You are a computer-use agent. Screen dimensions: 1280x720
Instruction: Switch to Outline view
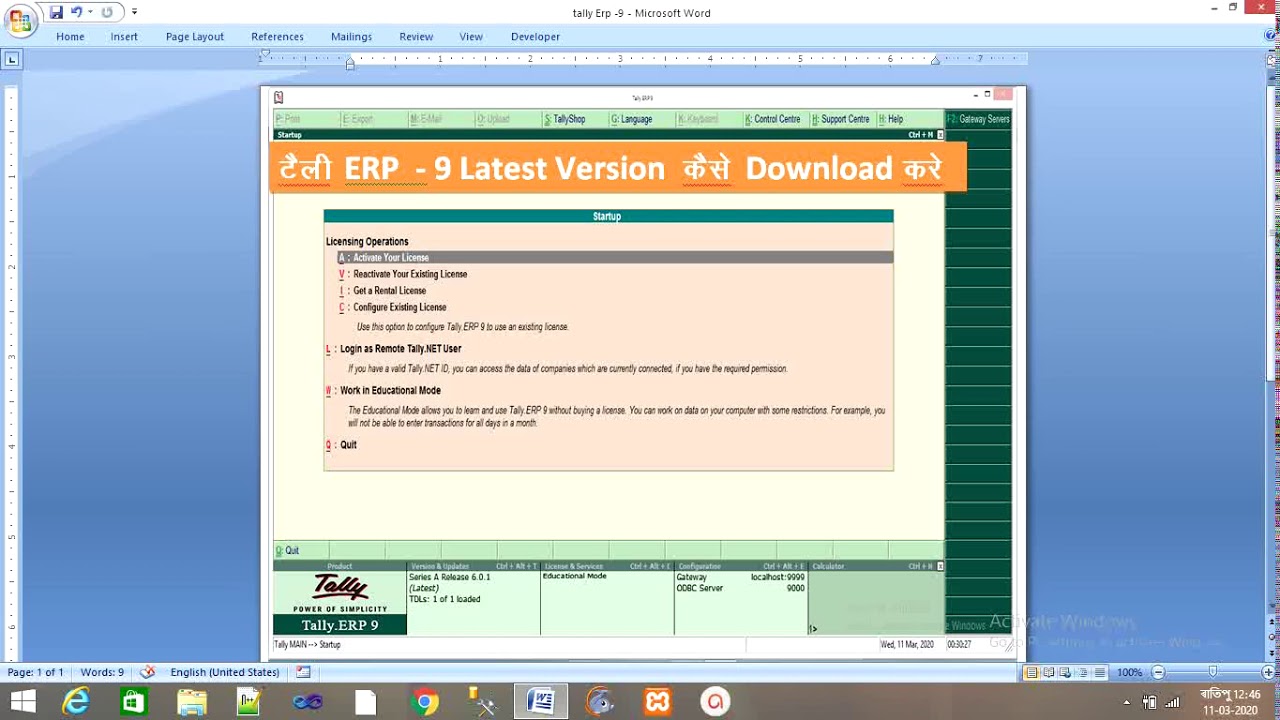(x=1083, y=672)
